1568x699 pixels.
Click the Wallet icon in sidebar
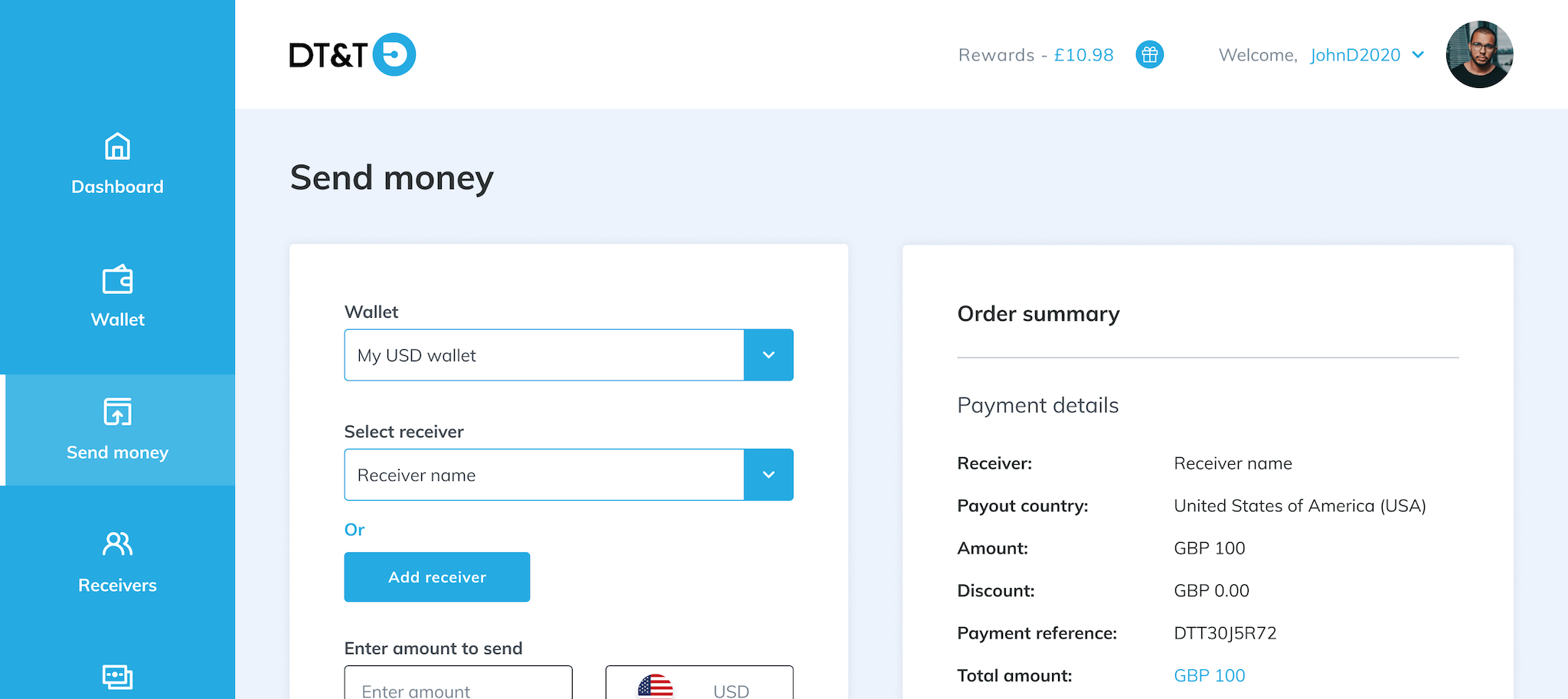coord(117,279)
